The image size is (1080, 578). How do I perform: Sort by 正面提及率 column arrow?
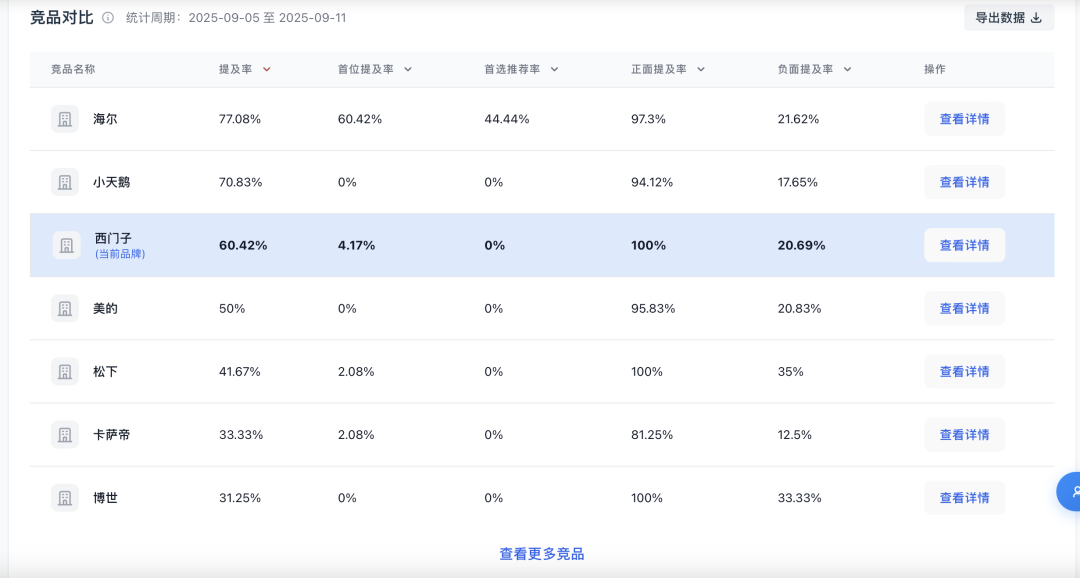(x=701, y=70)
